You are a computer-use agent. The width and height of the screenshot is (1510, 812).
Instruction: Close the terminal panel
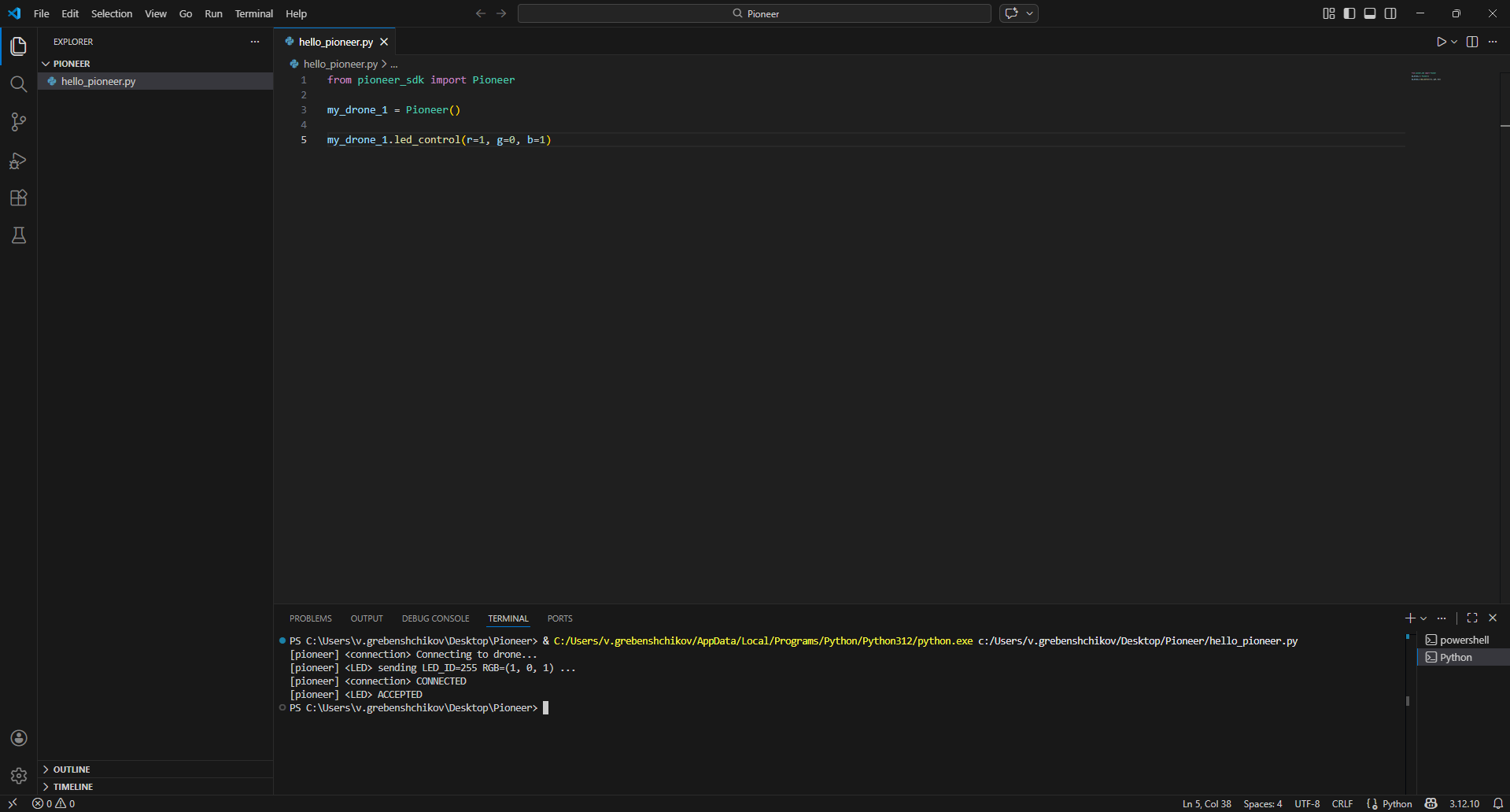tap(1493, 618)
